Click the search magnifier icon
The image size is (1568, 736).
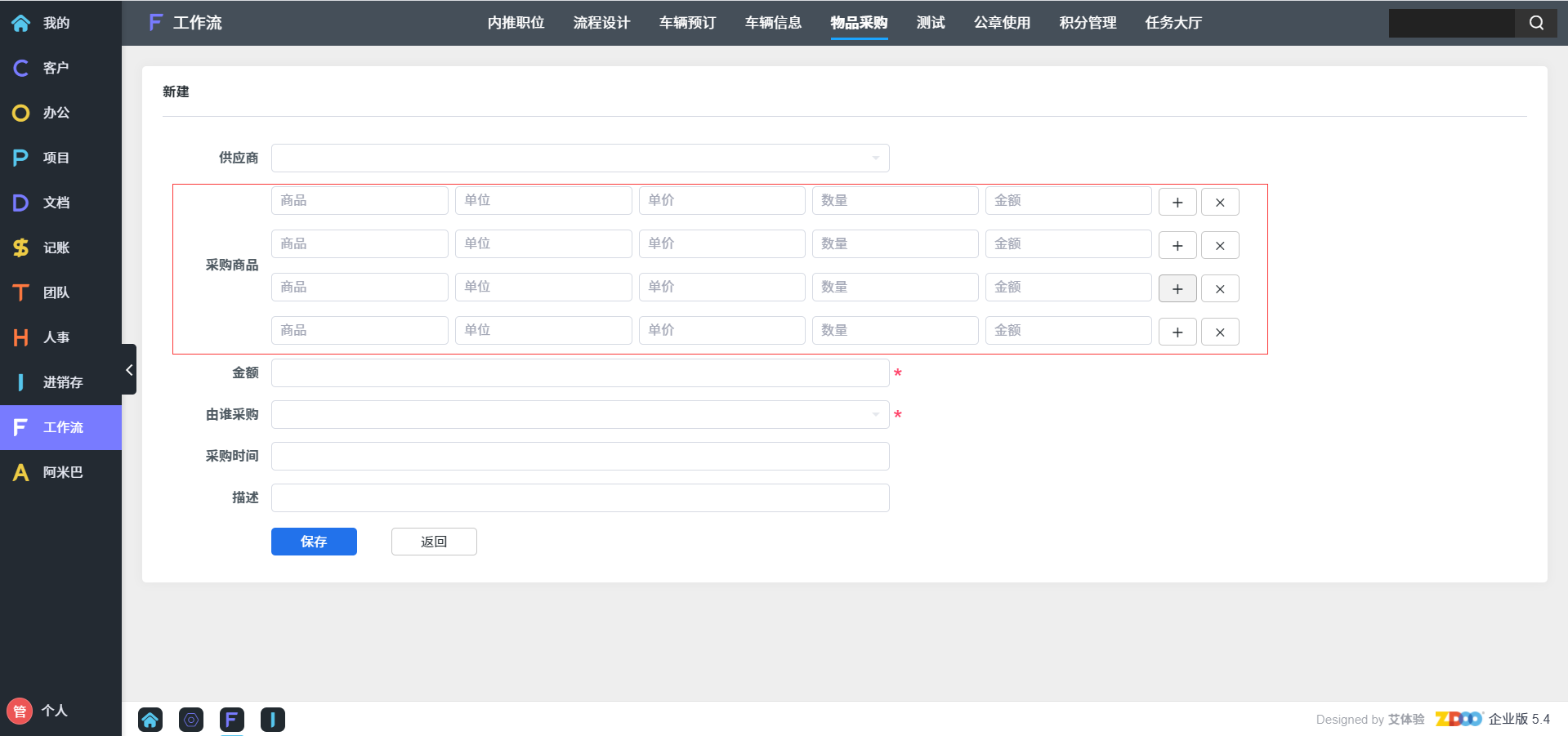click(1536, 23)
